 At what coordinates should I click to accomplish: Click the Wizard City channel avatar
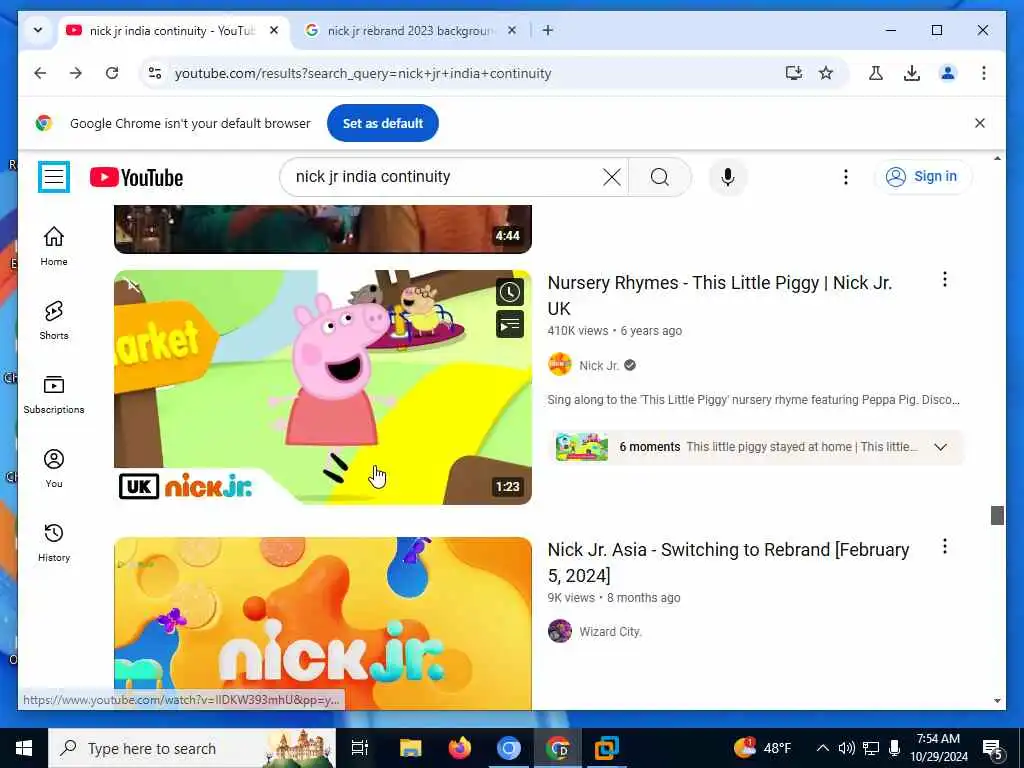(x=560, y=632)
